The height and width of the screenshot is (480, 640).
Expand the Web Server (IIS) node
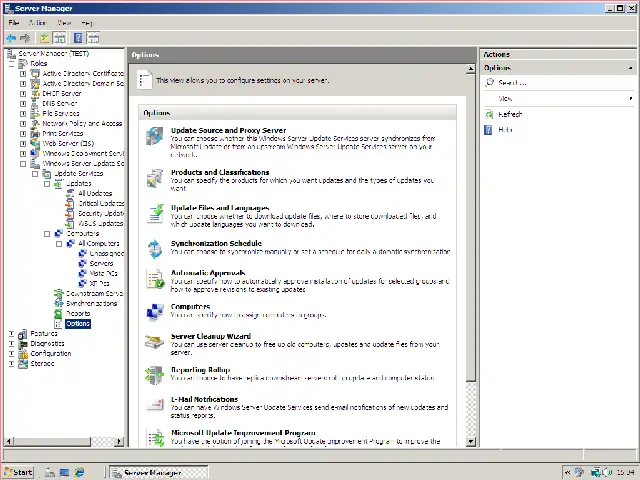[x=23, y=144]
